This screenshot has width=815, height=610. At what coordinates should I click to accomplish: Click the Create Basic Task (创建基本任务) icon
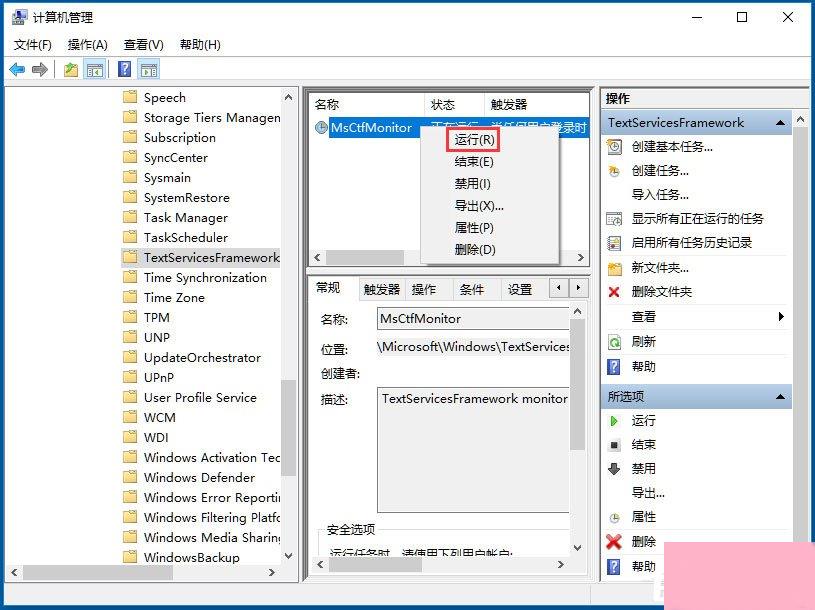(x=614, y=147)
